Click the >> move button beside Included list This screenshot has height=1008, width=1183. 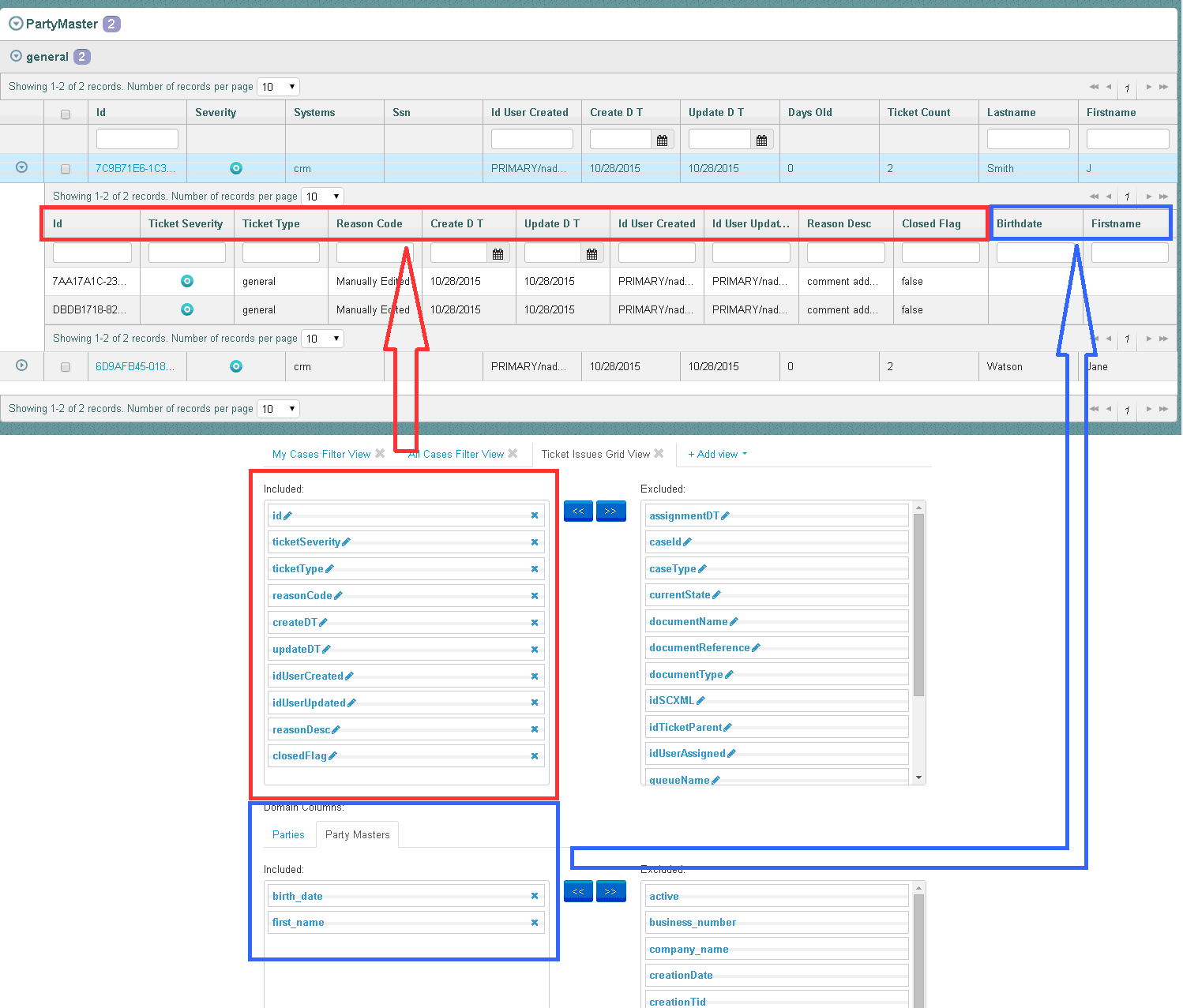coord(610,511)
